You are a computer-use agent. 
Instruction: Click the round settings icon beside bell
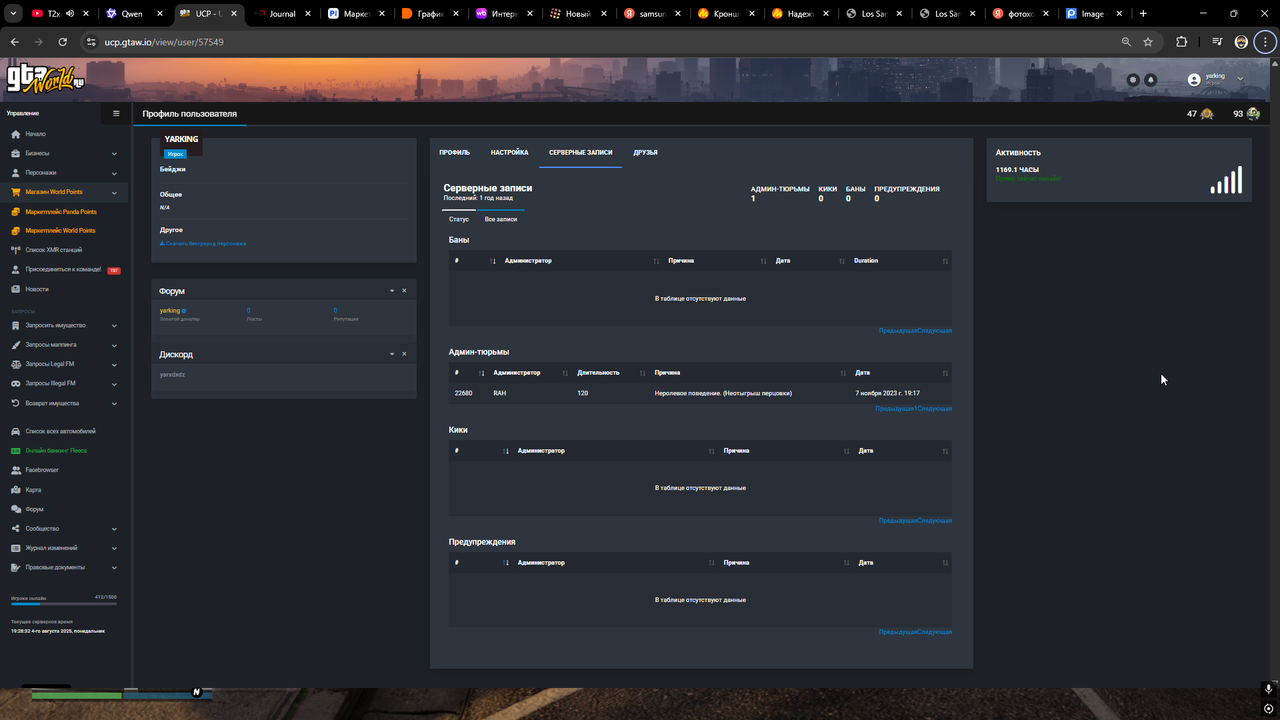(x=1133, y=80)
